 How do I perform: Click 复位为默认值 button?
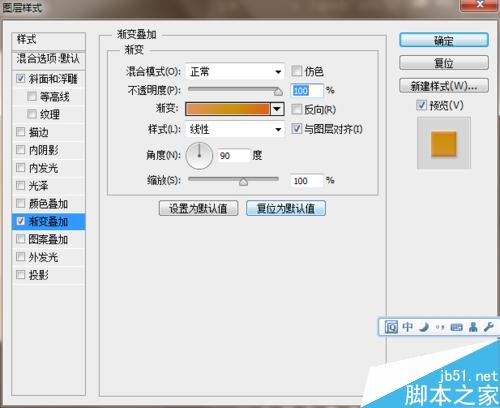click(x=286, y=208)
